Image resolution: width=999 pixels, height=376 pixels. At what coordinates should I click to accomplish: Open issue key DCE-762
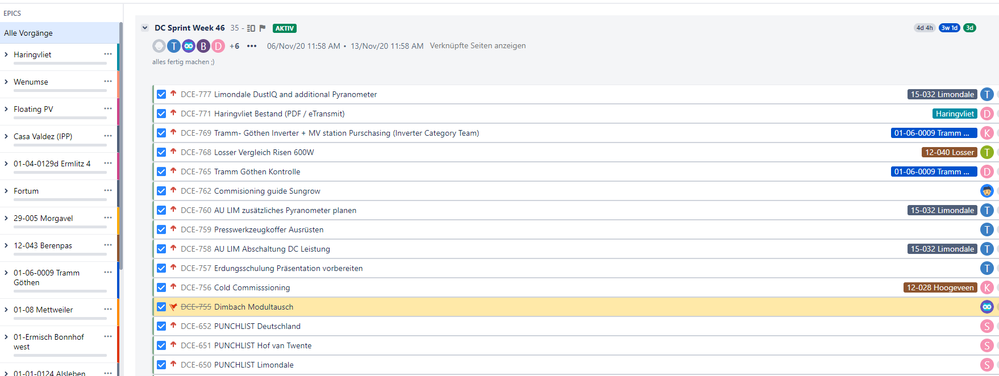[x=196, y=191]
